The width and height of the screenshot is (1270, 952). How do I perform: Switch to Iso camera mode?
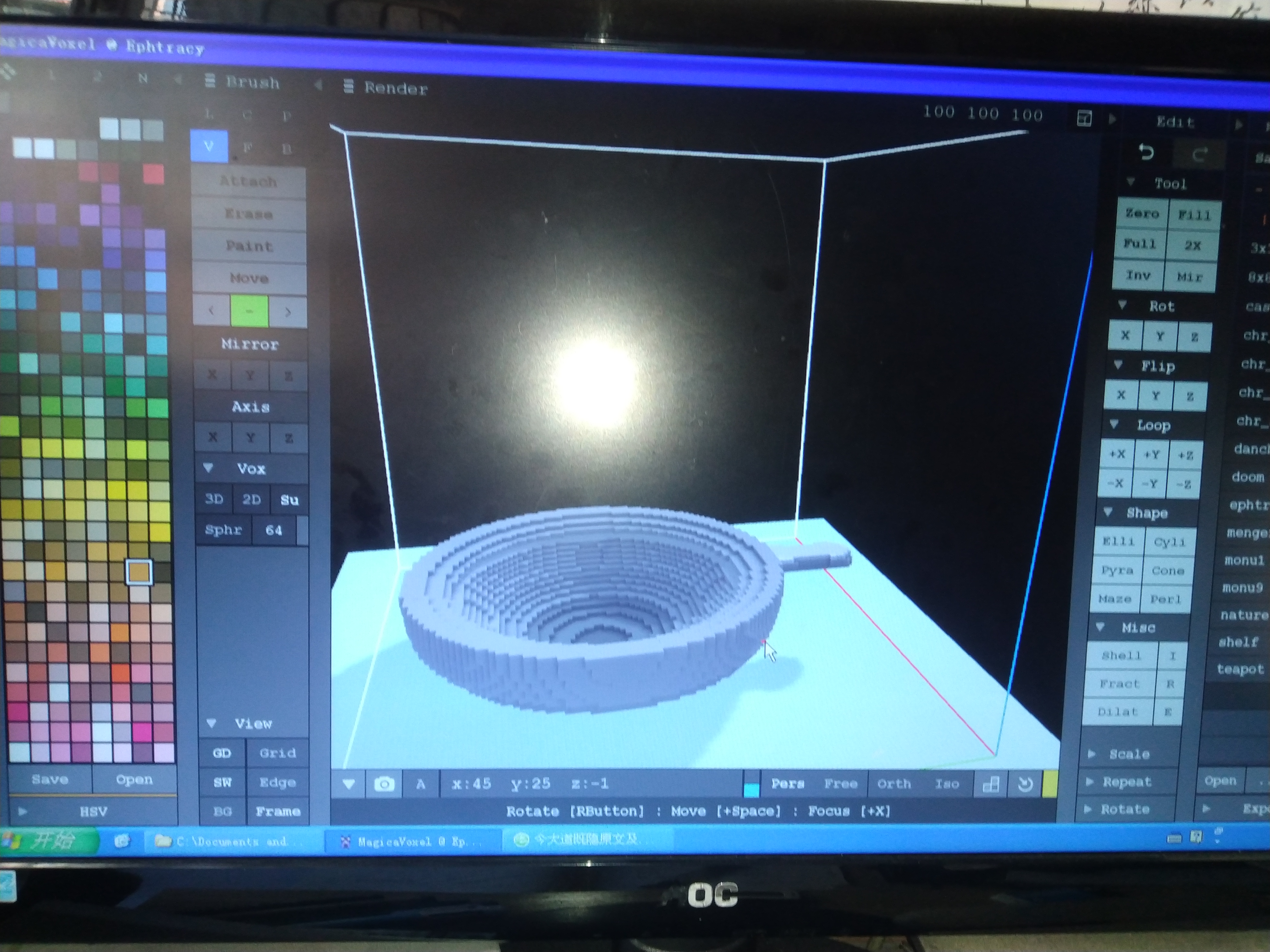tap(947, 784)
